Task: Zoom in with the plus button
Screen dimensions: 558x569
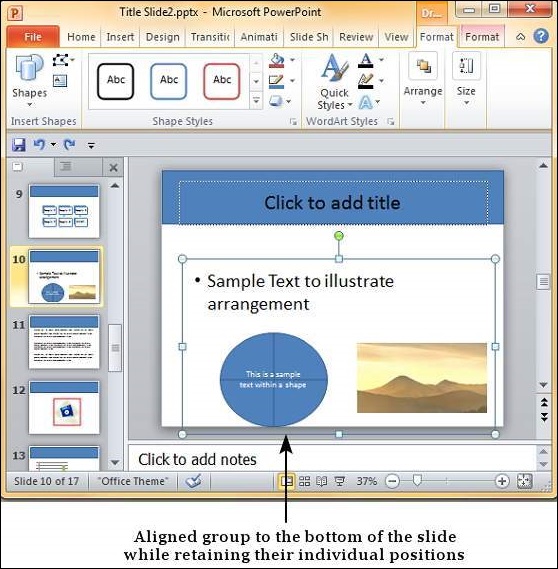Action: pyautogui.click(x=502, y=482)
